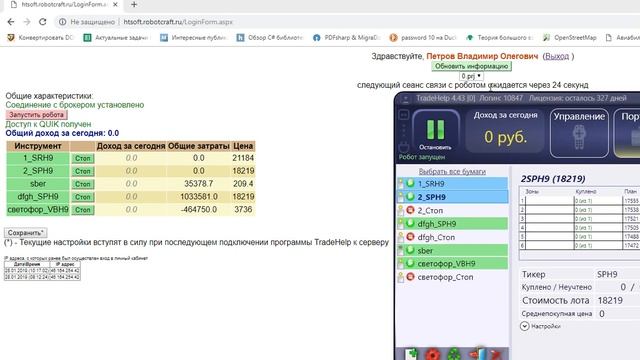Screen dimensions: 640x360
Task: Open OpenStreetMap bookmark
Action: pos(570,38)
